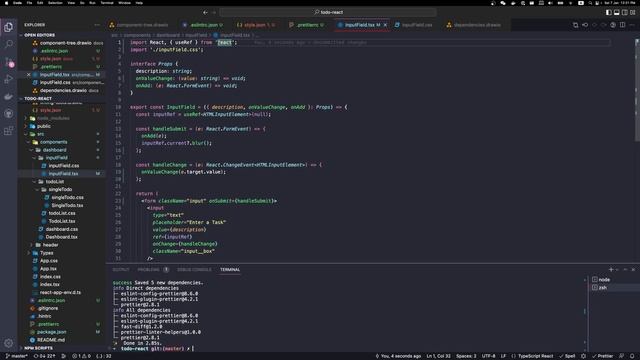The image size is (640, 360).
Task: Open the Customize Layout icon in the title bar
Action: tap(633, 12)
